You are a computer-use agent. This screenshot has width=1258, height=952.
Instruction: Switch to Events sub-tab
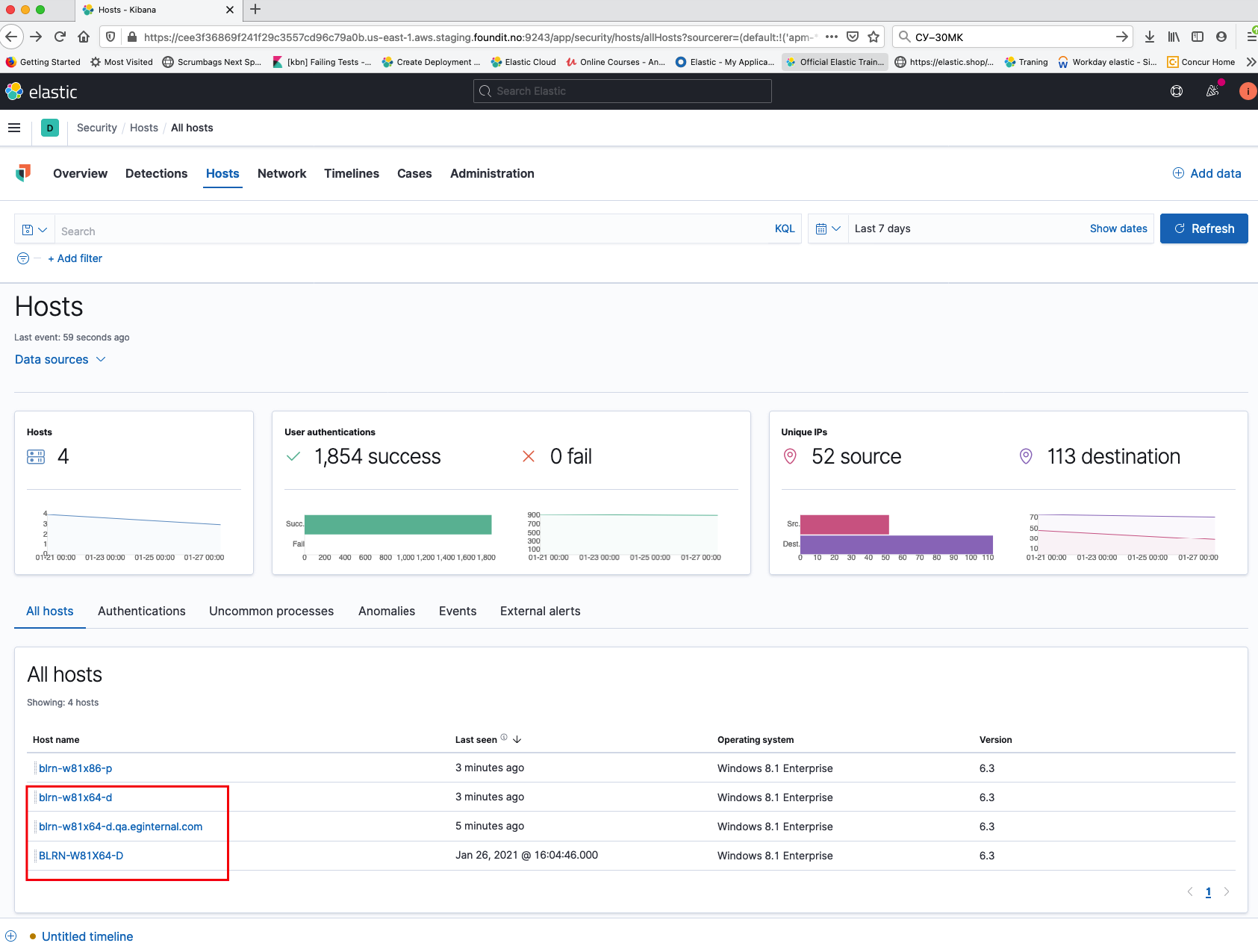(458, 611)
